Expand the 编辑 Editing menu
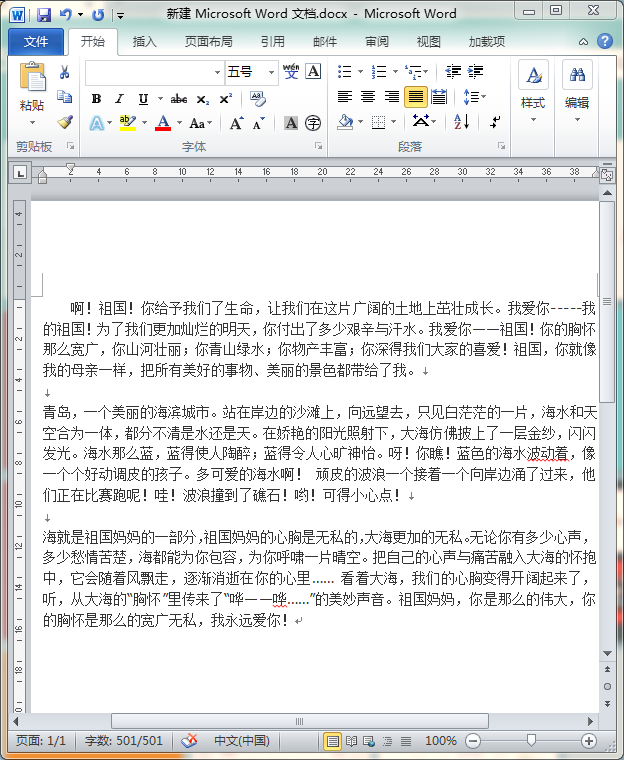Screen dimensions: 624x760 click(x=577, y=91)
